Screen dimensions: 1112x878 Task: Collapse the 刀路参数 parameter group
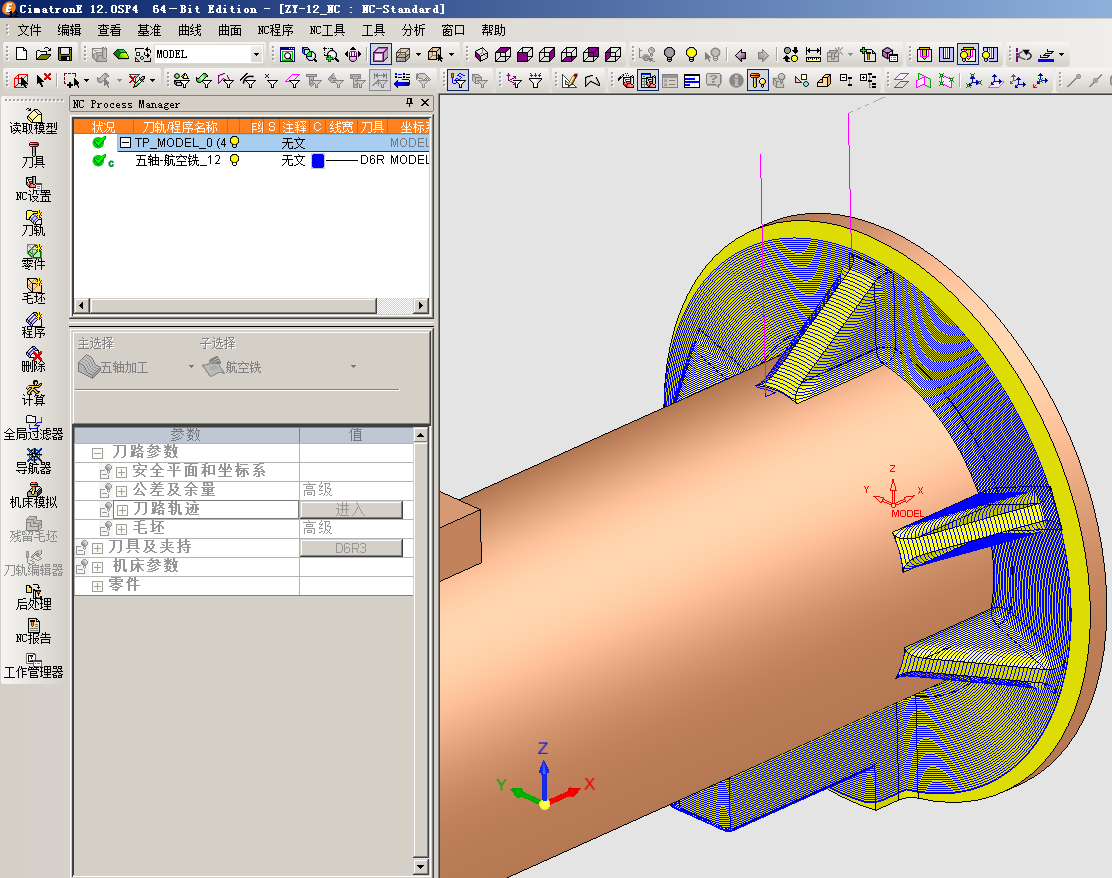(x=98, y=452)
